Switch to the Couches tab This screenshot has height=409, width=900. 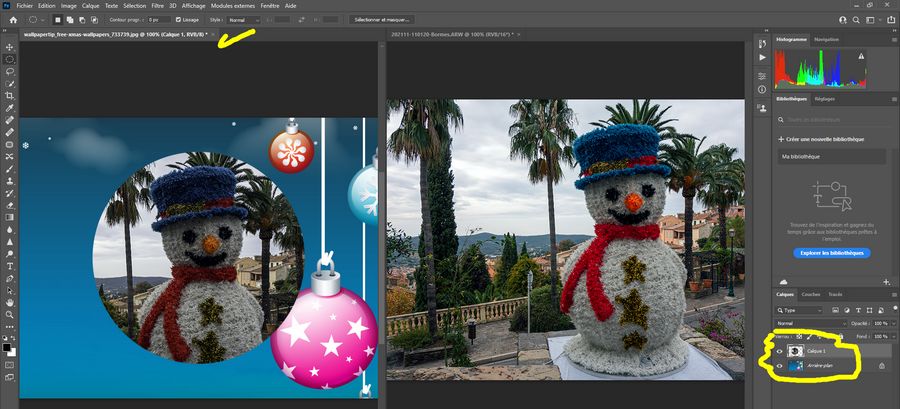click(810, 294)
